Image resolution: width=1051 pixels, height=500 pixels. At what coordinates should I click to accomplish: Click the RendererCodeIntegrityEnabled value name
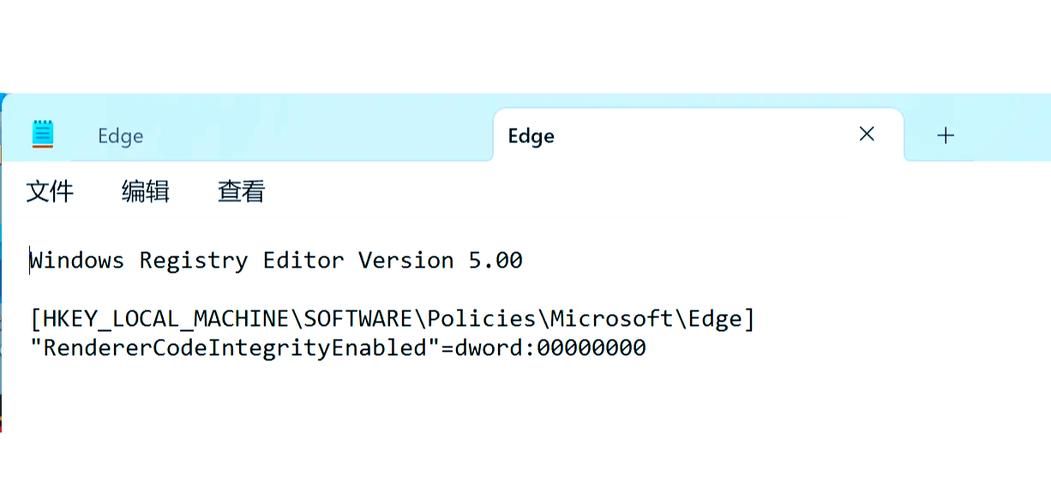(x=235, y=348)
